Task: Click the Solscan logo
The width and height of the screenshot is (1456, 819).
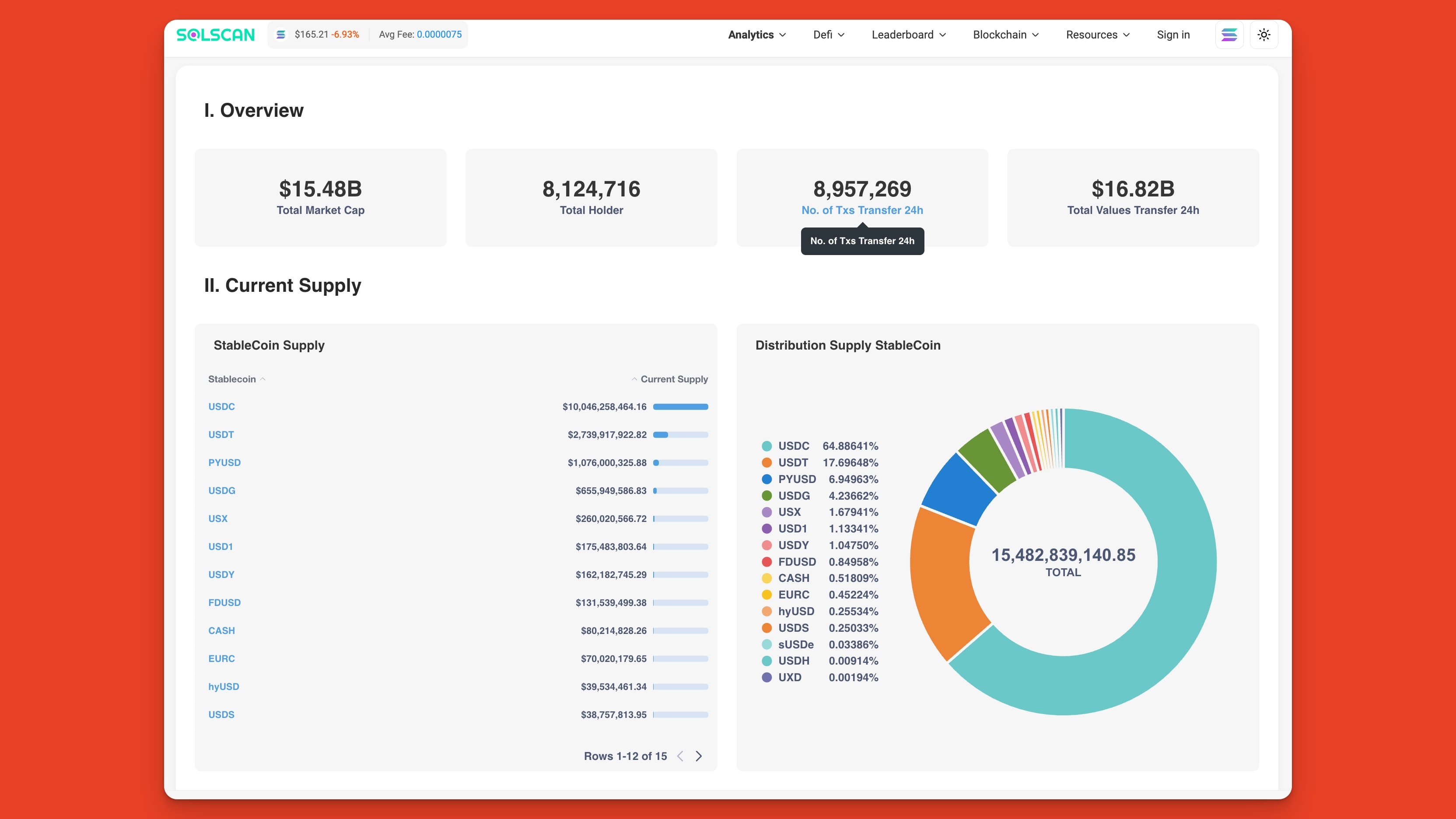Action: click(x=215, y=35)
